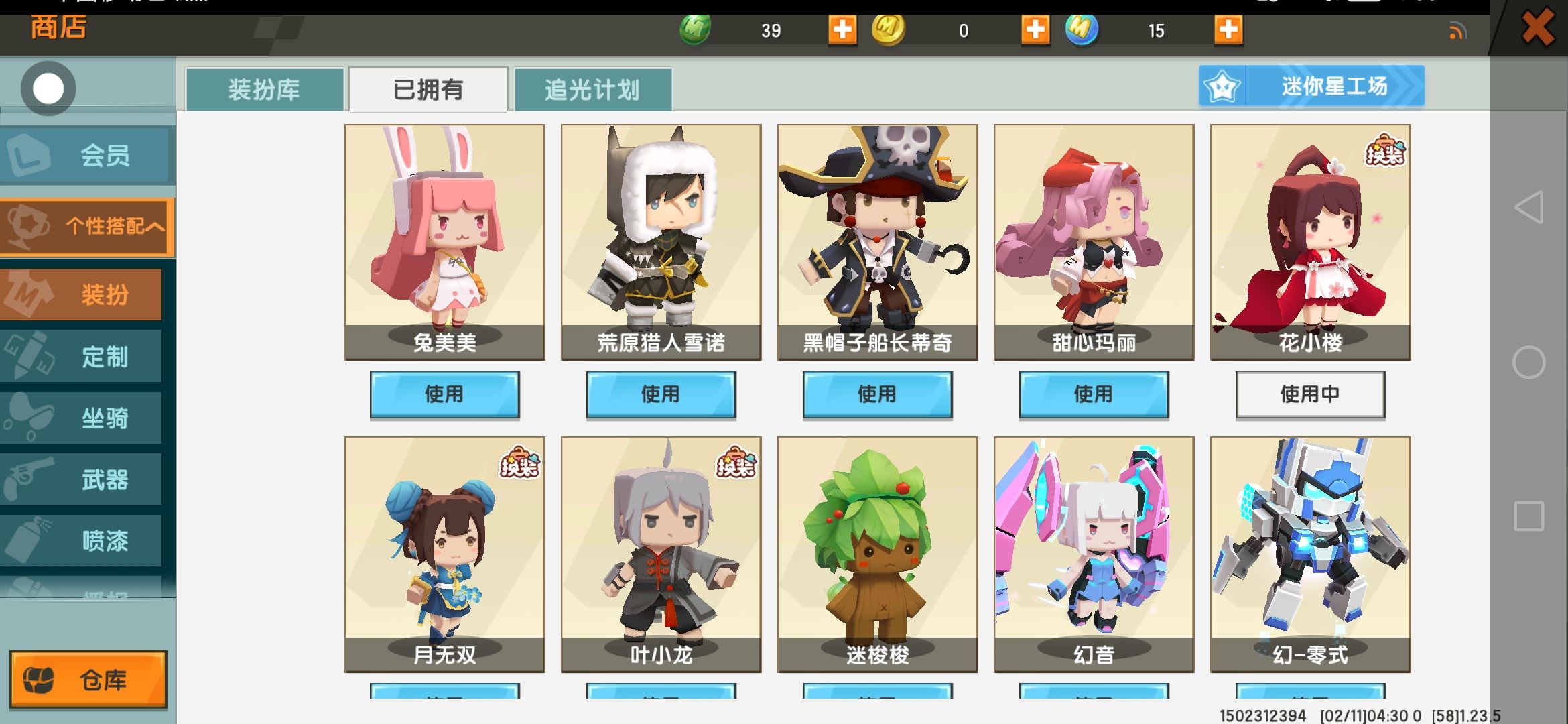This screenshot has height=724, width=1568.
Task: Select the 幻-零式 skin thumbnail
Action: [1310, 554]
